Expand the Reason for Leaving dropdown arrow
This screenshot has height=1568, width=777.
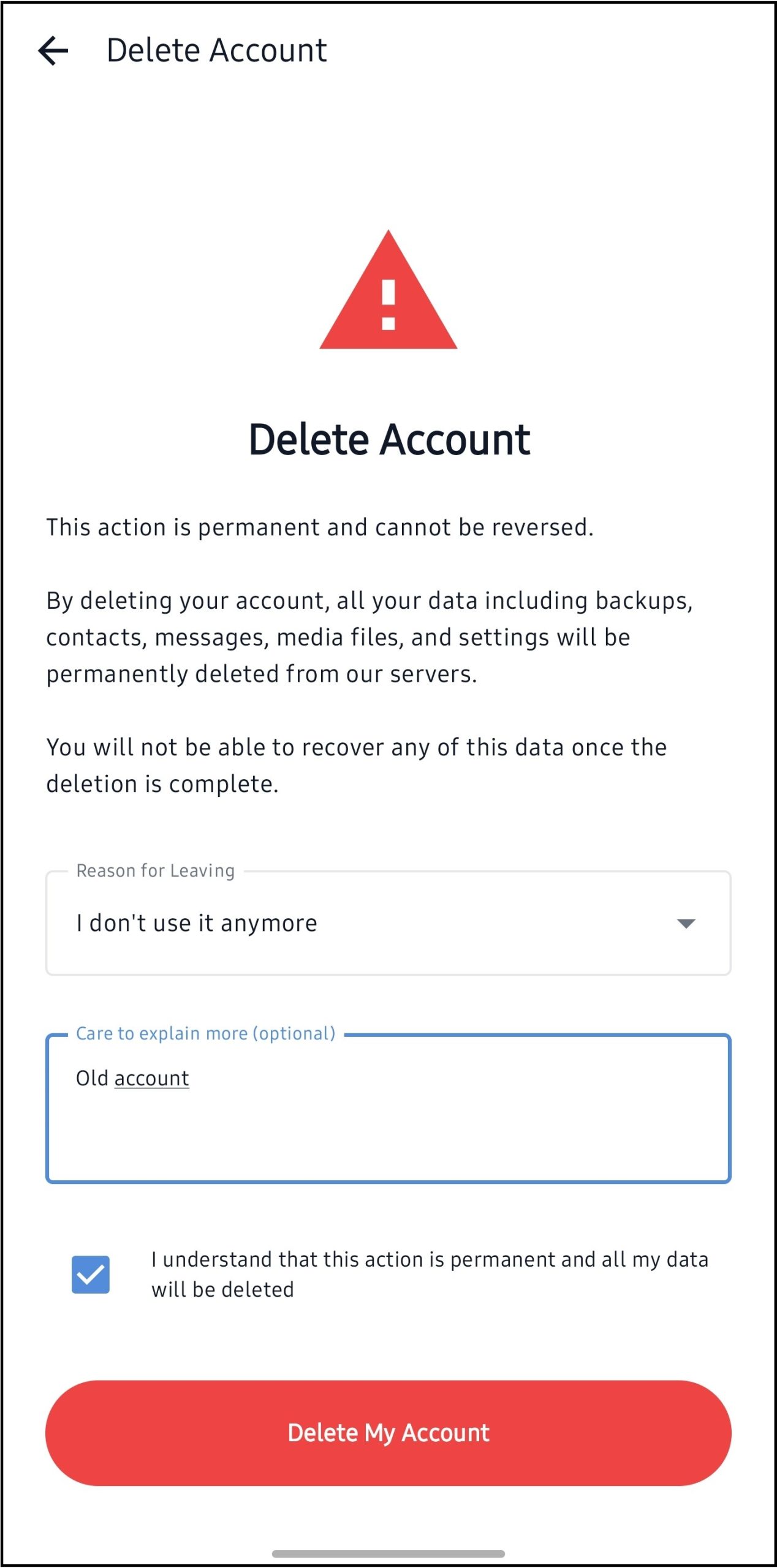(686, 923)
